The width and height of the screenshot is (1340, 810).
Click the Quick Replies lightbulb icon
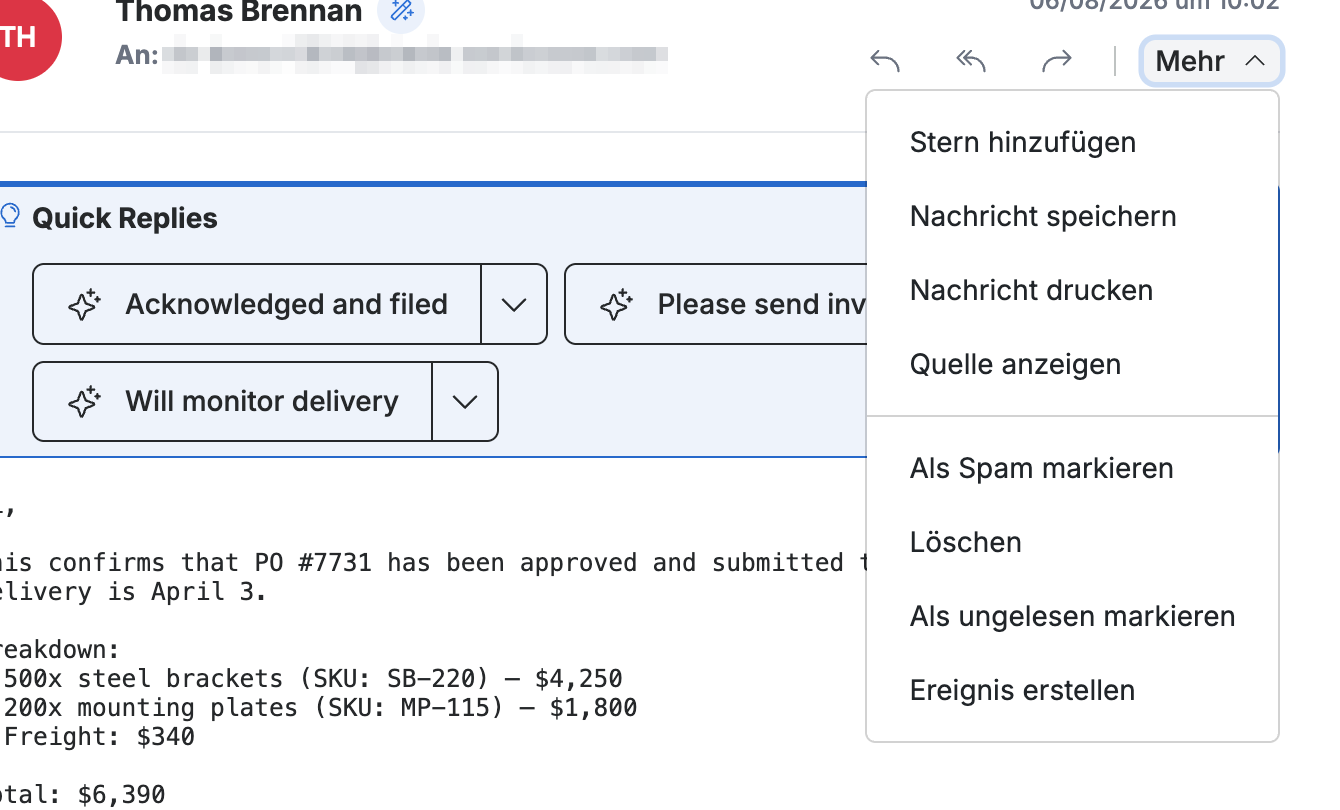point(11,216)
